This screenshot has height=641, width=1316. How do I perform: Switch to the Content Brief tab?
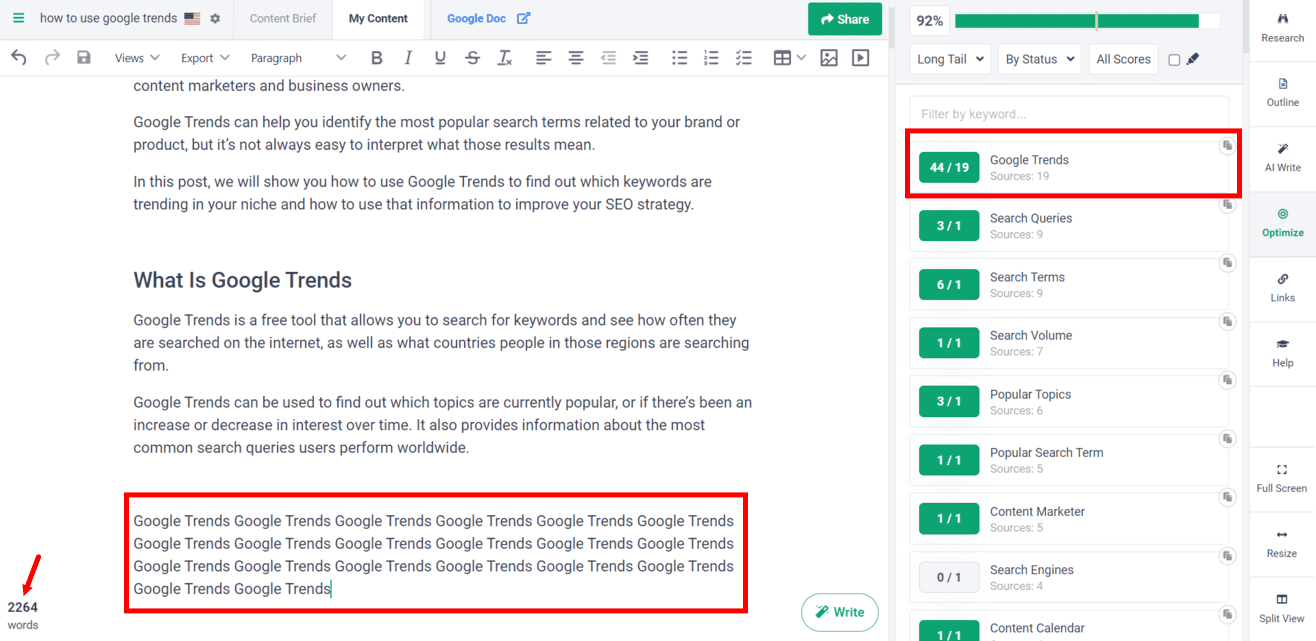(282, 18)
